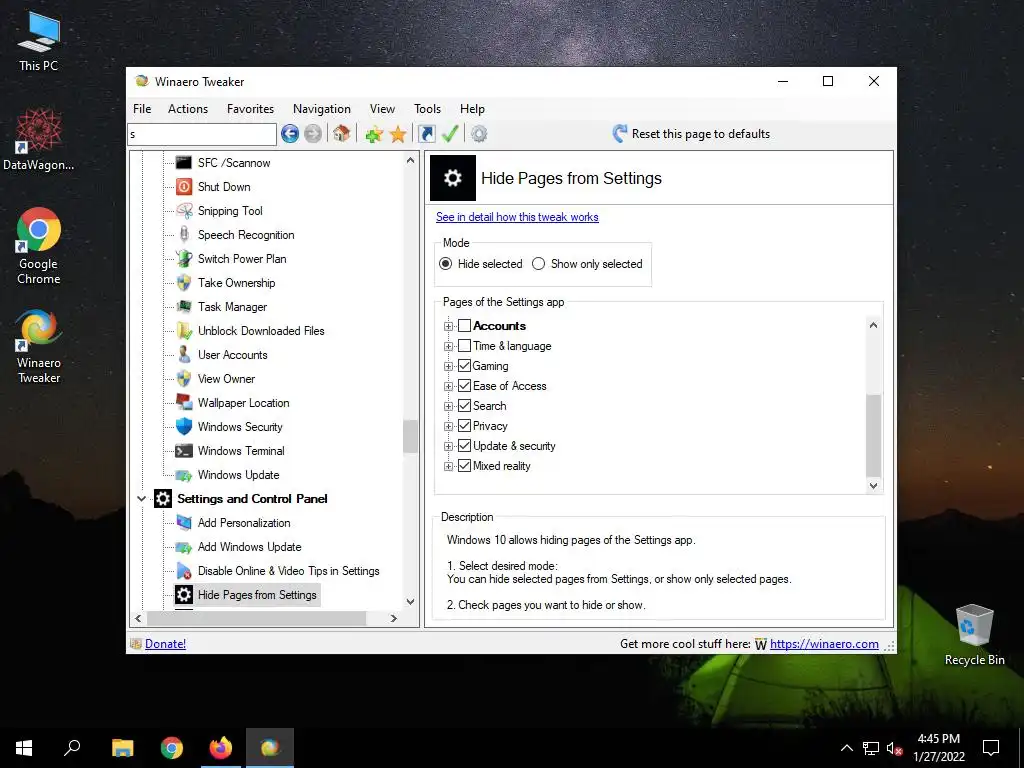The width and height of the screenshot is (1024, 768).
Task: Expand the Ease of Access node
Action: click(x=449, y=387)
